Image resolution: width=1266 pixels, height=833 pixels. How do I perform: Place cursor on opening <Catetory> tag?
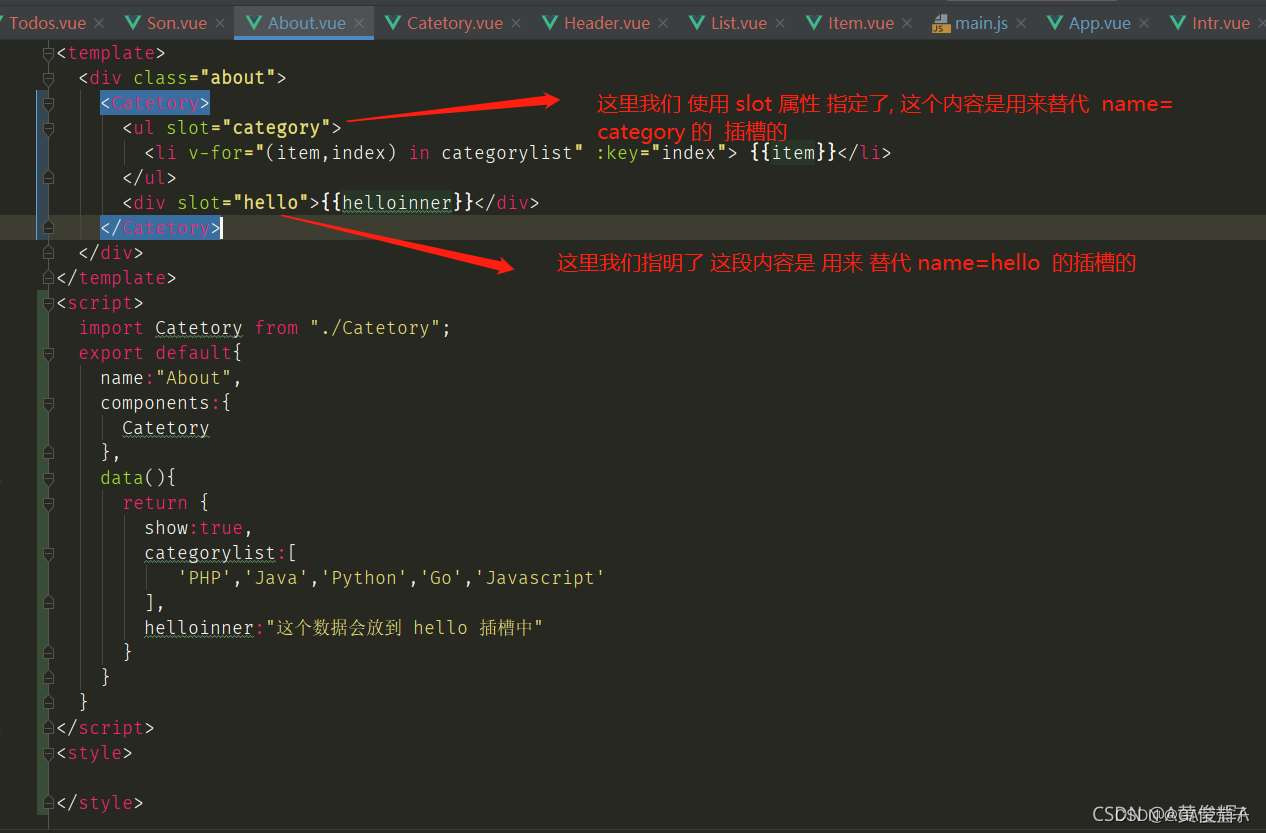click(x=155, y=103)
